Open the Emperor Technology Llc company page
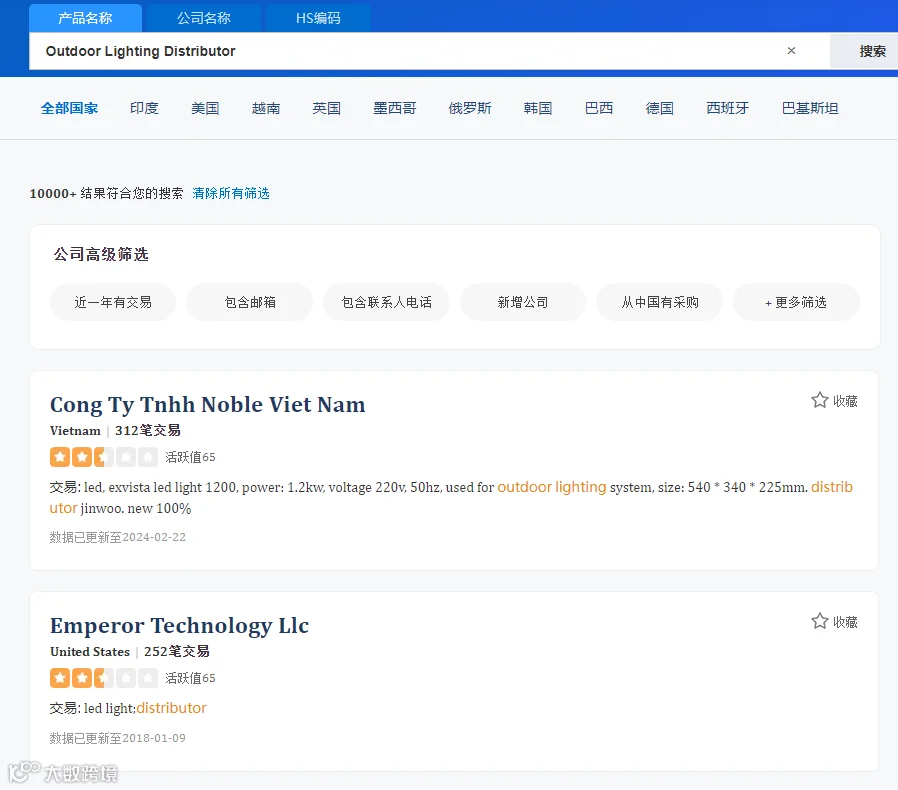This screenshot has height=790, width=898. (179, 626)
